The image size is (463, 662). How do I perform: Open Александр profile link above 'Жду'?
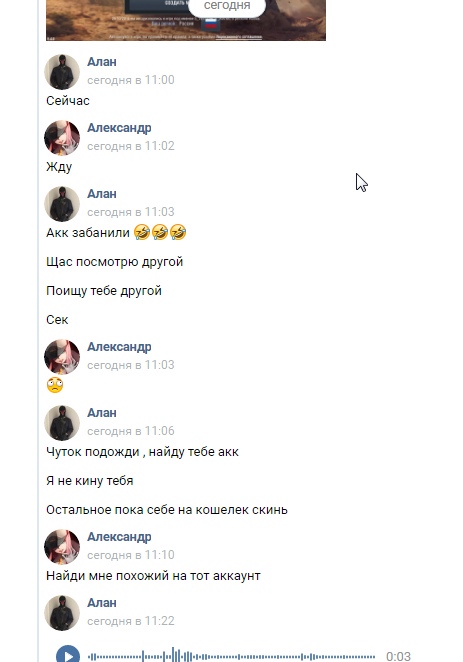click(x=119, y=128)
